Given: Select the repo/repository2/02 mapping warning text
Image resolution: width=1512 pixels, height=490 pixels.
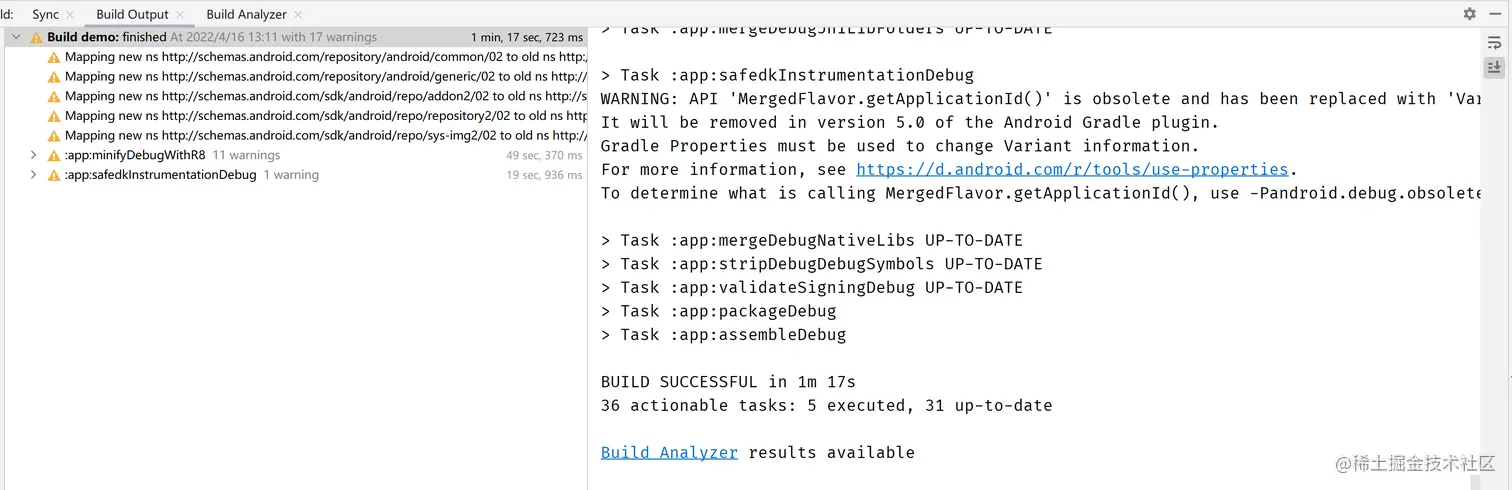Looking at the screenshot, I should tap(326, 116).
